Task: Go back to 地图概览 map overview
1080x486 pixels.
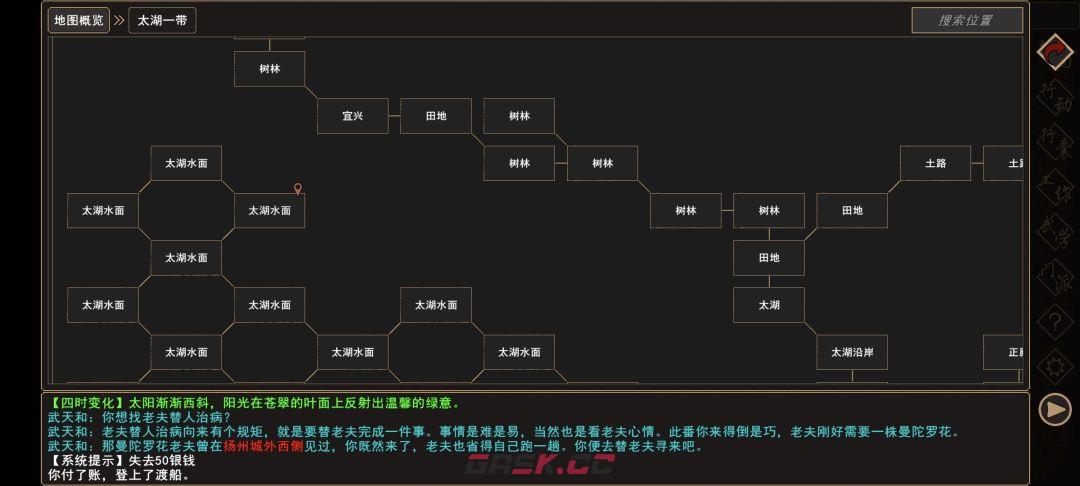Action: click(78, 20)
